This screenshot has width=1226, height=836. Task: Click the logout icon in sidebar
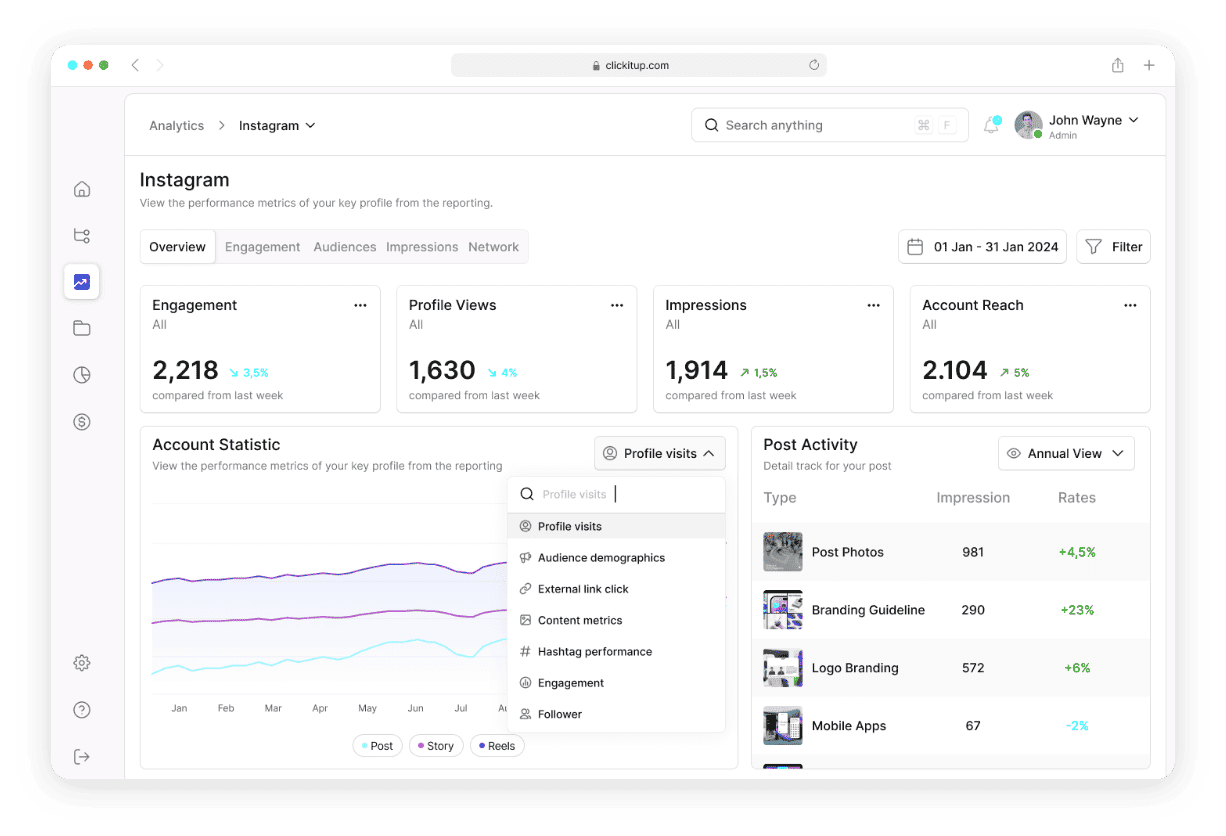tap(82, 757)
